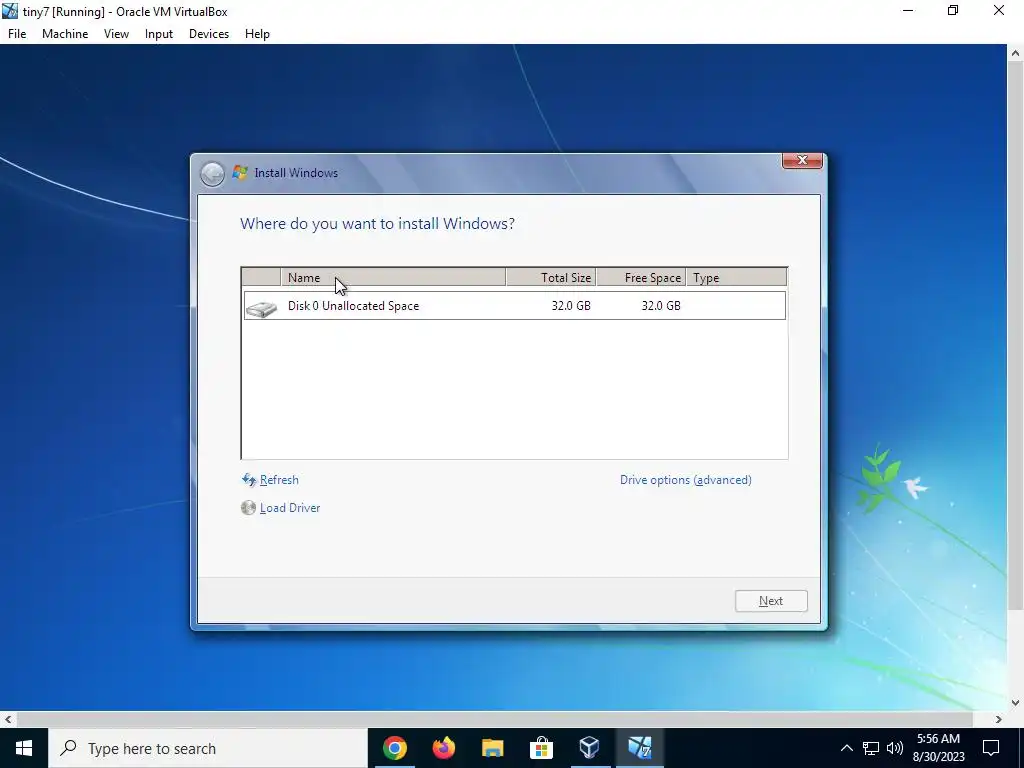This screenshot has width=1024, height=768.
Task: Click the Refresh arrows icon
Action: [x=249, y=480]
